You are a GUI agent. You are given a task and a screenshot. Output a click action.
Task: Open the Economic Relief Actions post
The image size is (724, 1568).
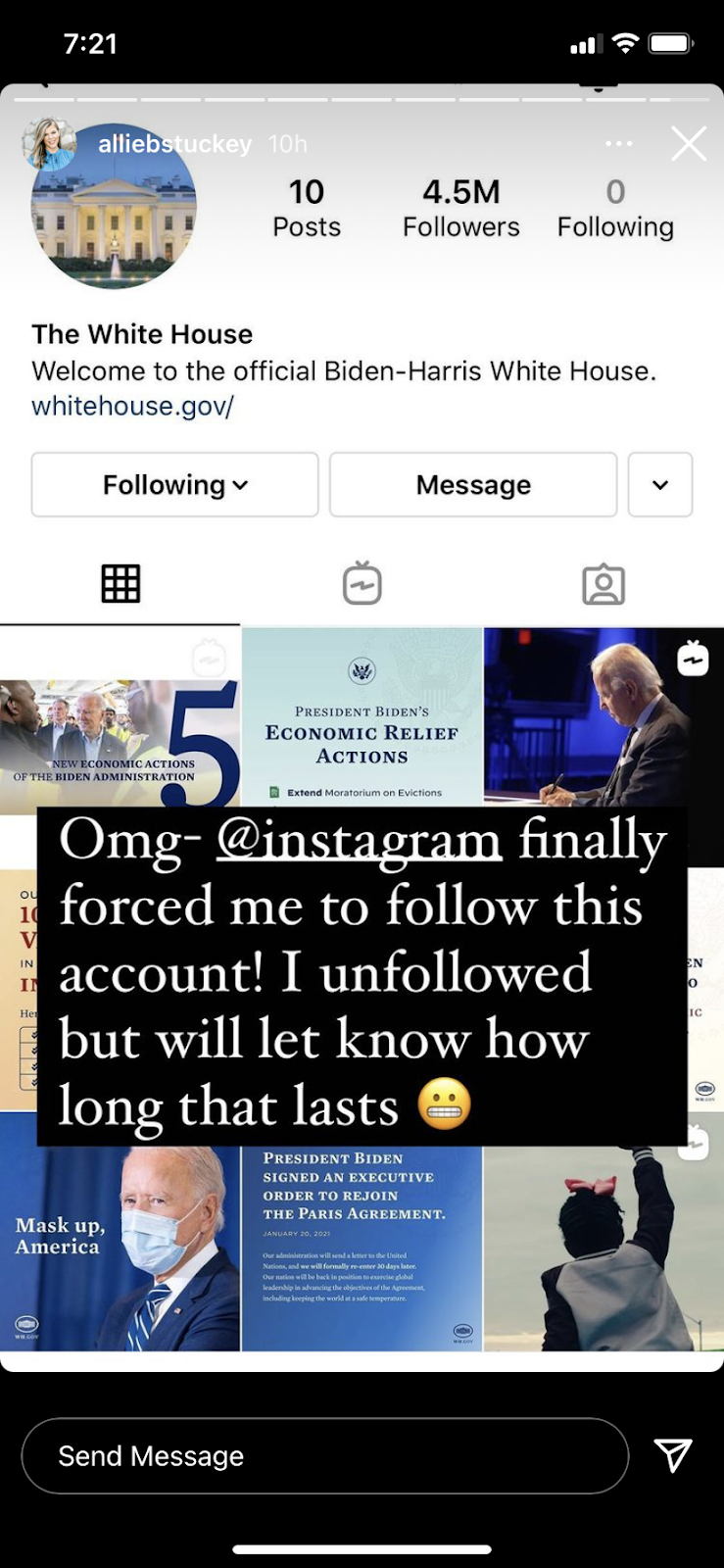[362, 717]
